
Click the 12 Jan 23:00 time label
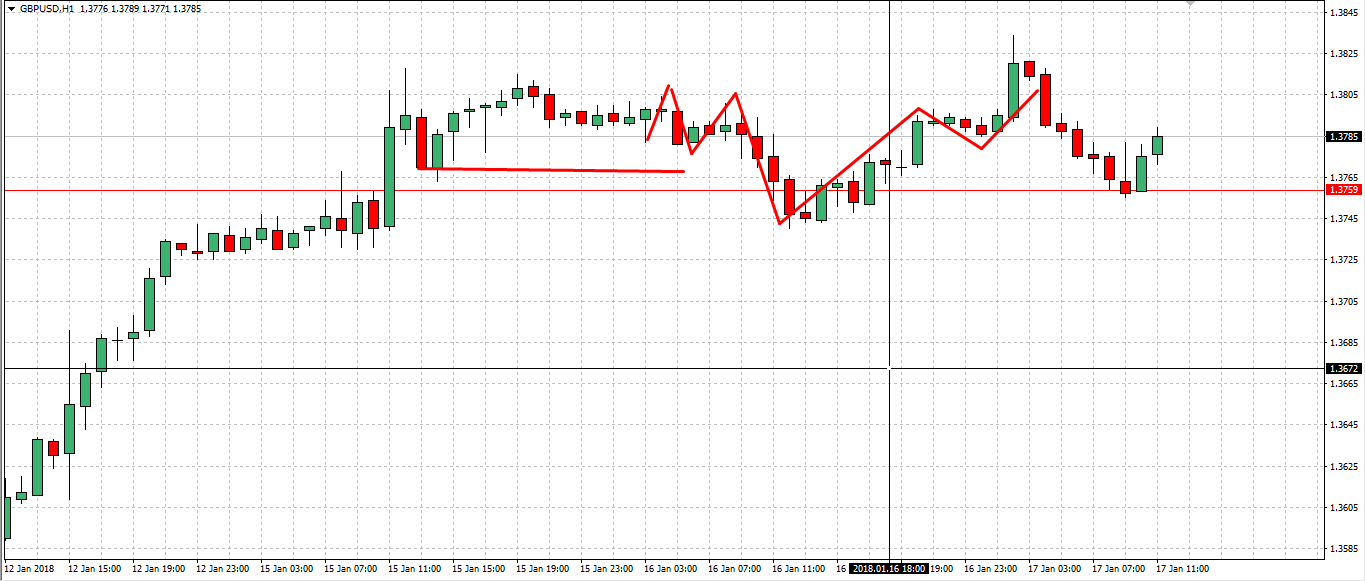[222, 568]
